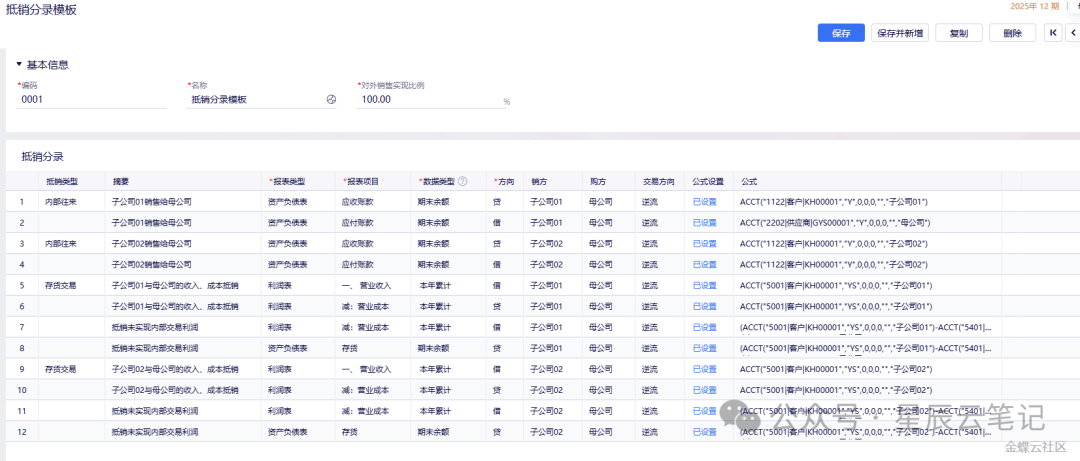Open 已设置 formula link in row 5
Screen dimensions: 1080x461
[705, 285]
